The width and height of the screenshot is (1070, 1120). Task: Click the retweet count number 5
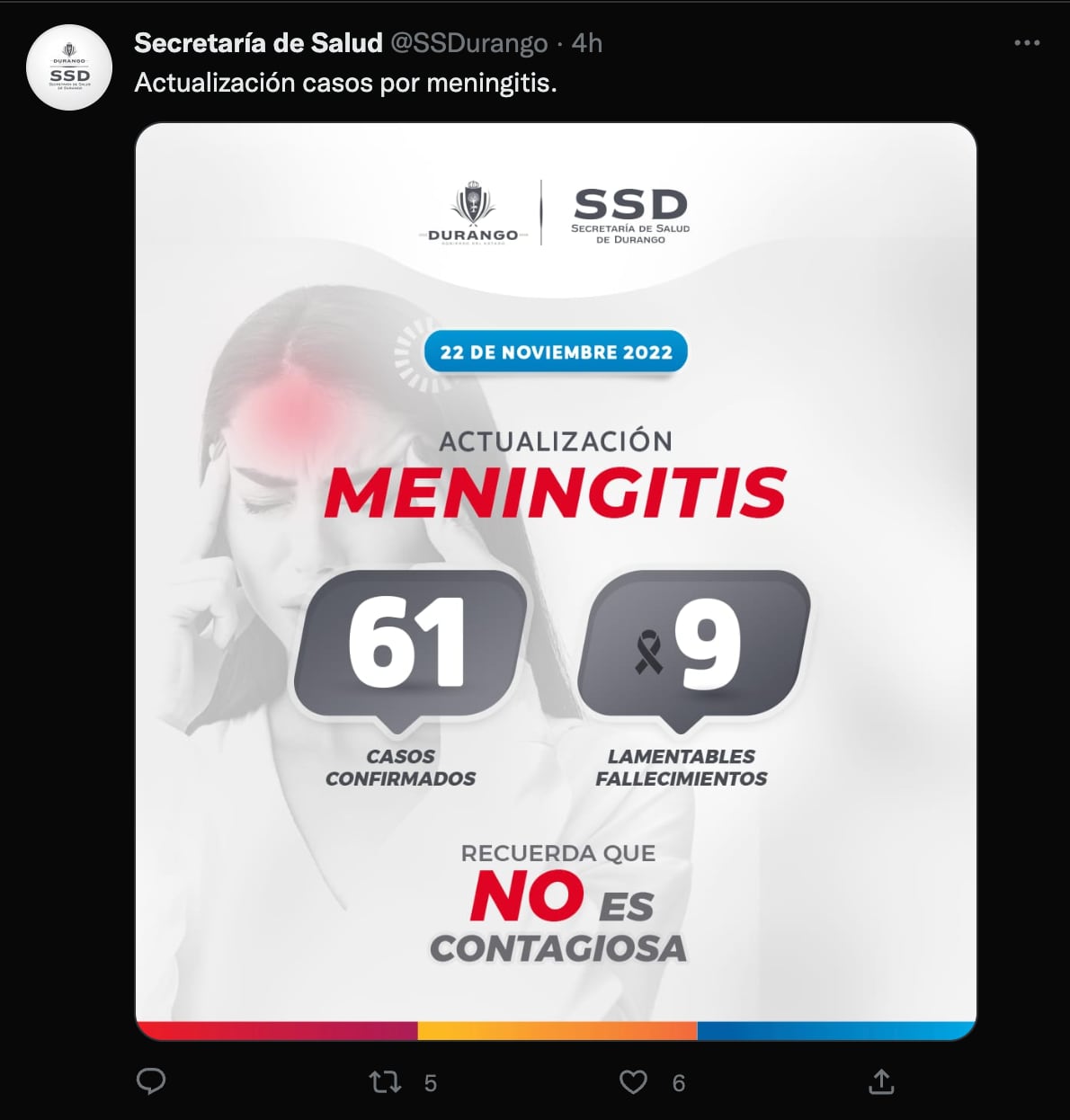click(x=430, y=1082)
